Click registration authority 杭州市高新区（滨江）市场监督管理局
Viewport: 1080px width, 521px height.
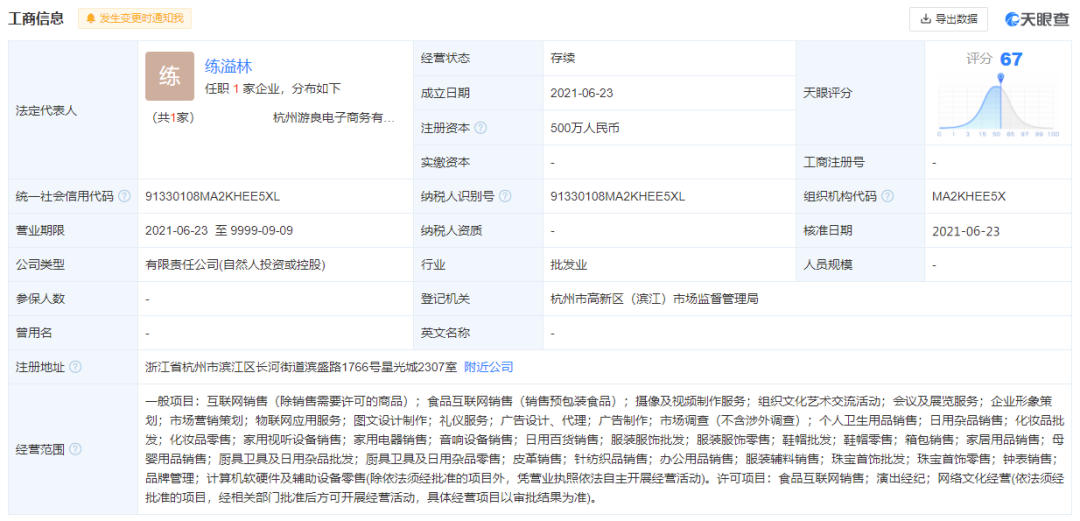(654, 299)
